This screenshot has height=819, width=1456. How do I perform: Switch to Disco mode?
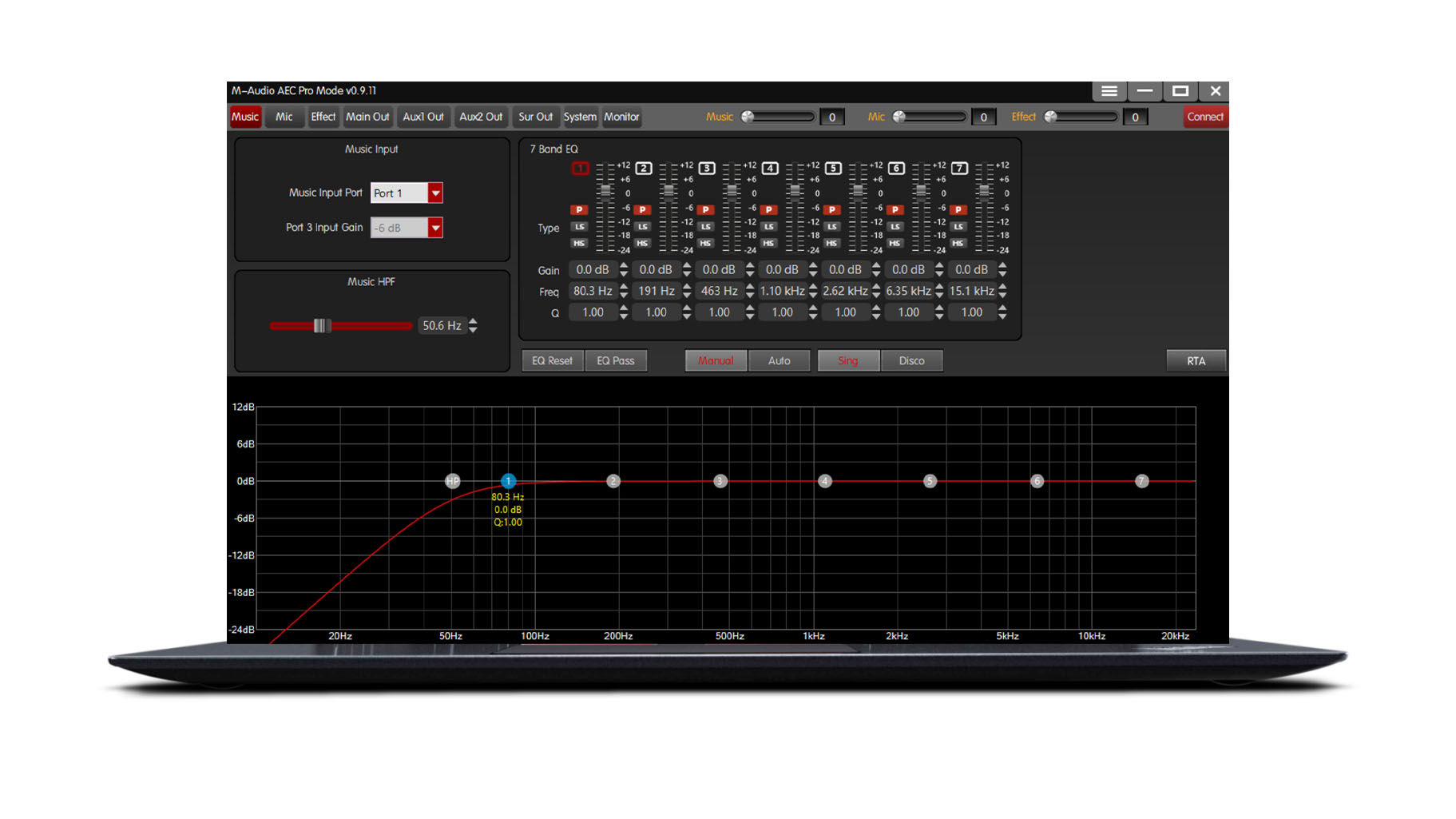tap(911, 361)
